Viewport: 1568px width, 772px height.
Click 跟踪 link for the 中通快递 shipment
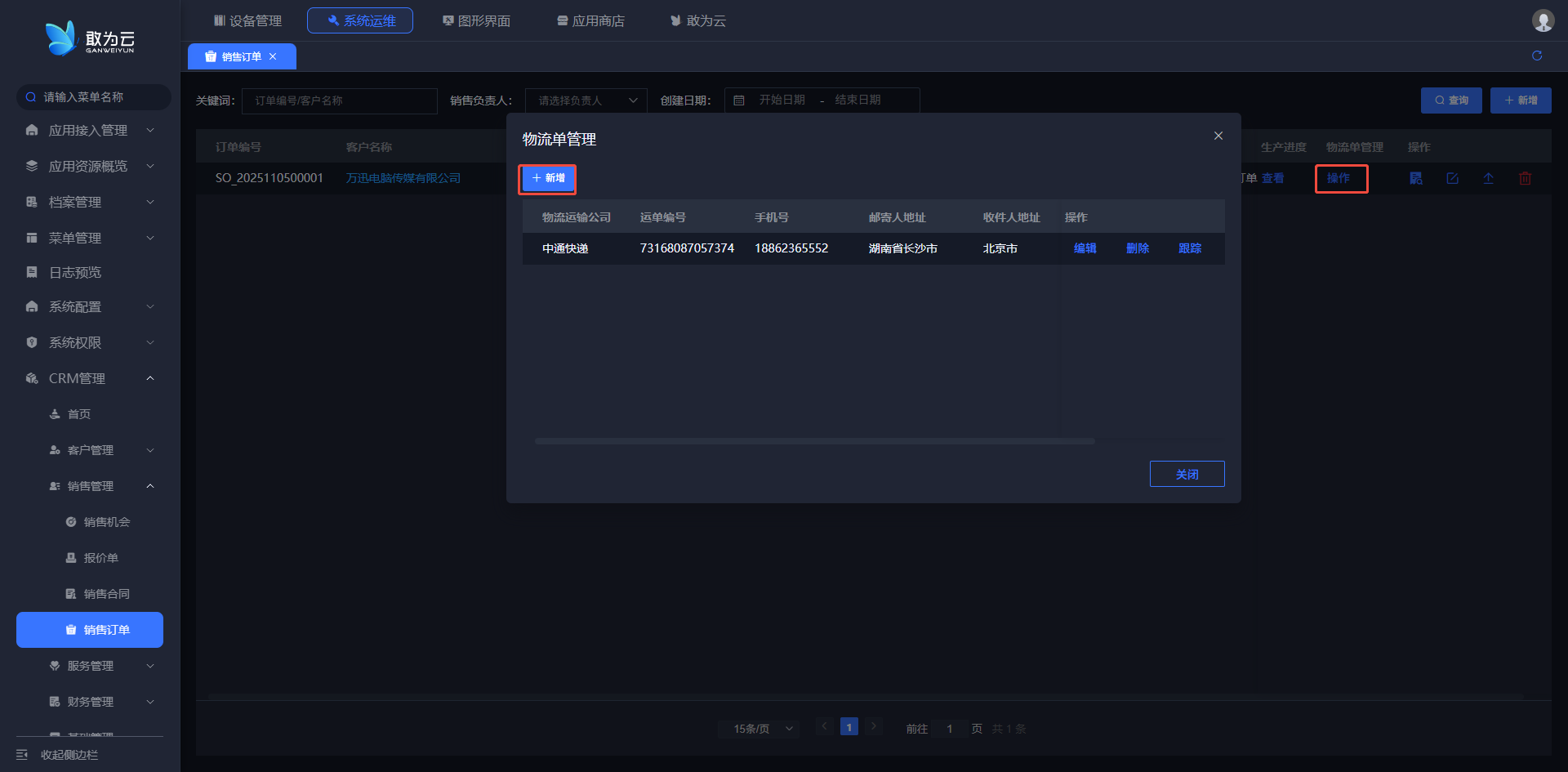(1189, 248)
